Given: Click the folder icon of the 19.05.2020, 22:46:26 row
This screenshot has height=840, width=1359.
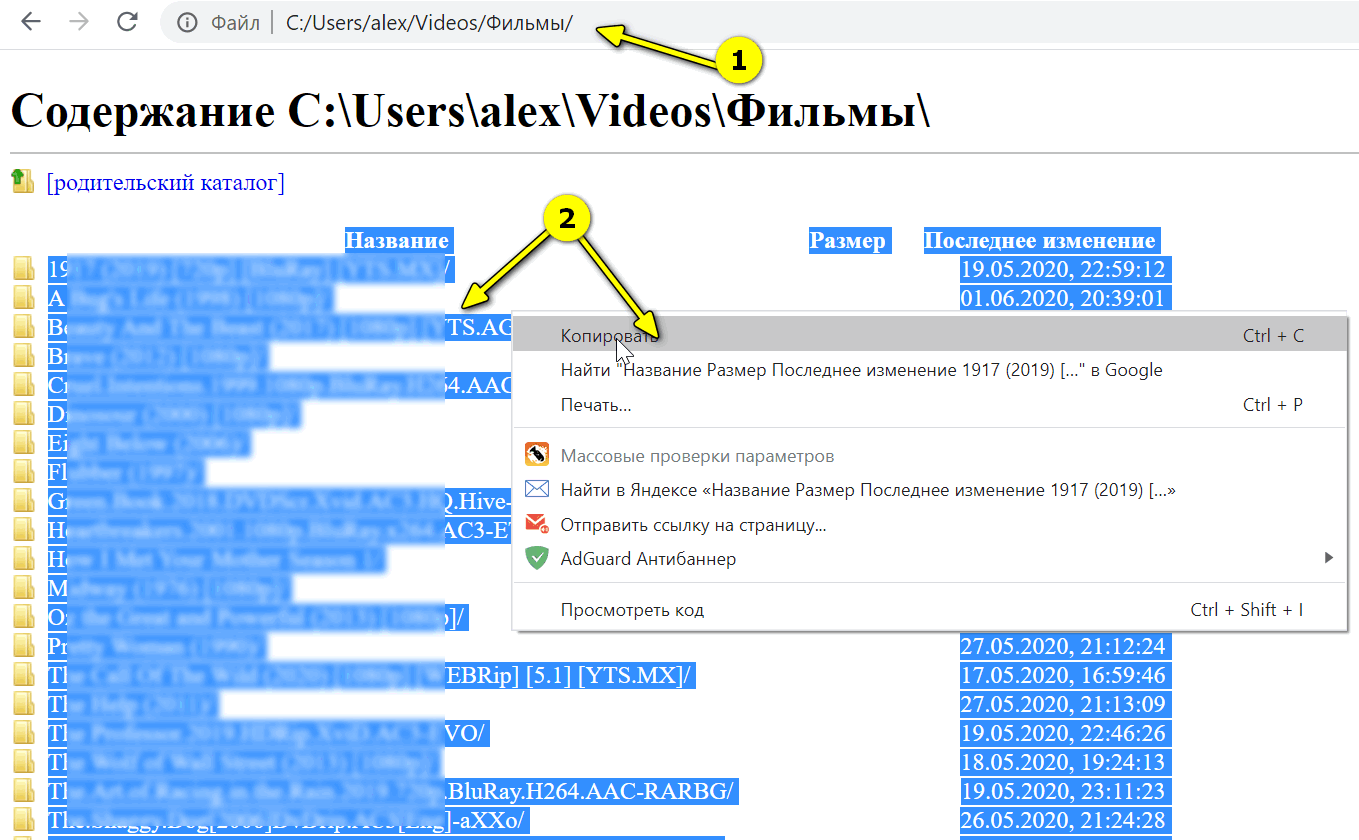Looking at the screenshot, I should 23,734.
